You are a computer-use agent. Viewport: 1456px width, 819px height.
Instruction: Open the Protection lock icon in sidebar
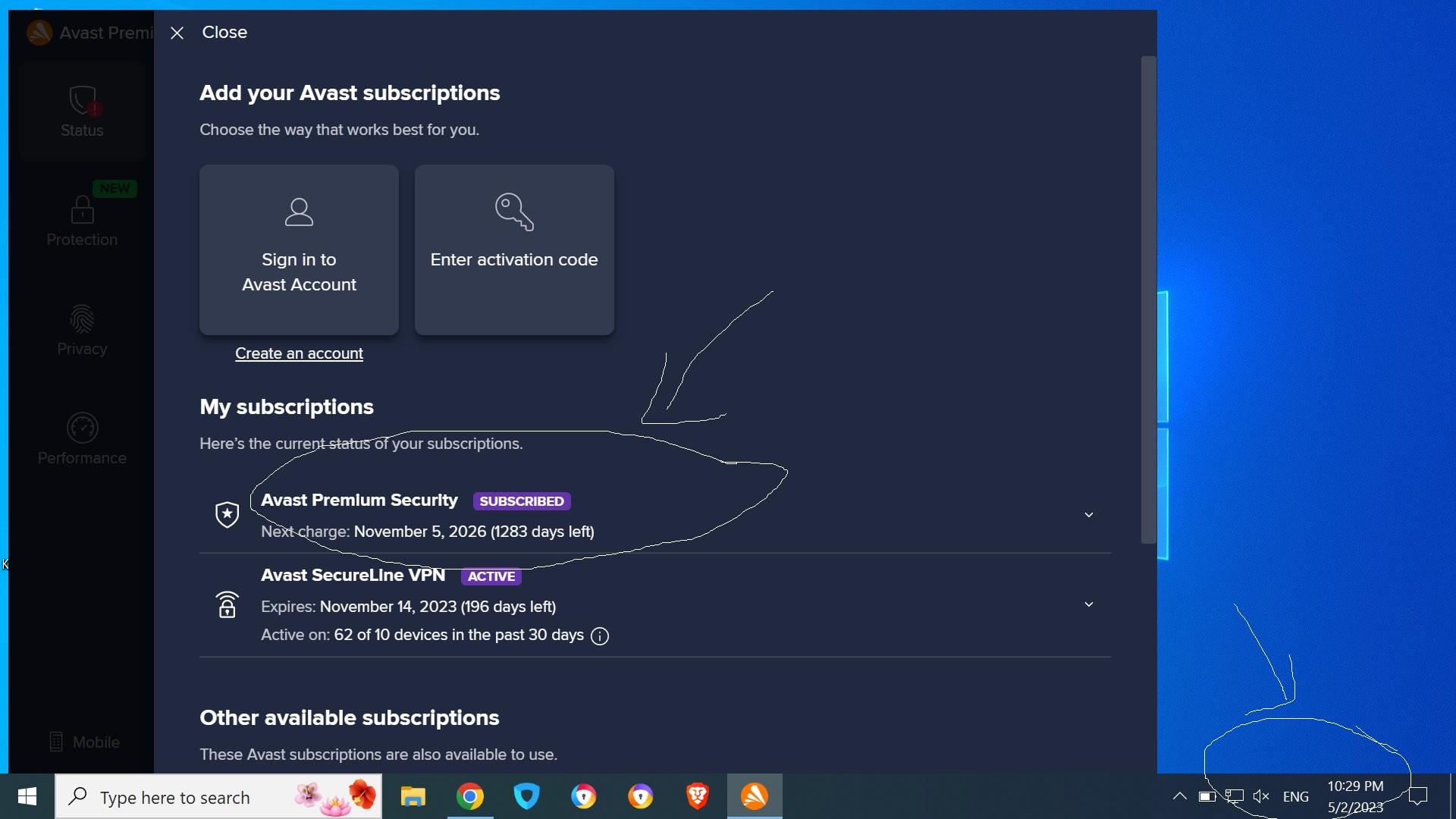(x=82, y=210)
